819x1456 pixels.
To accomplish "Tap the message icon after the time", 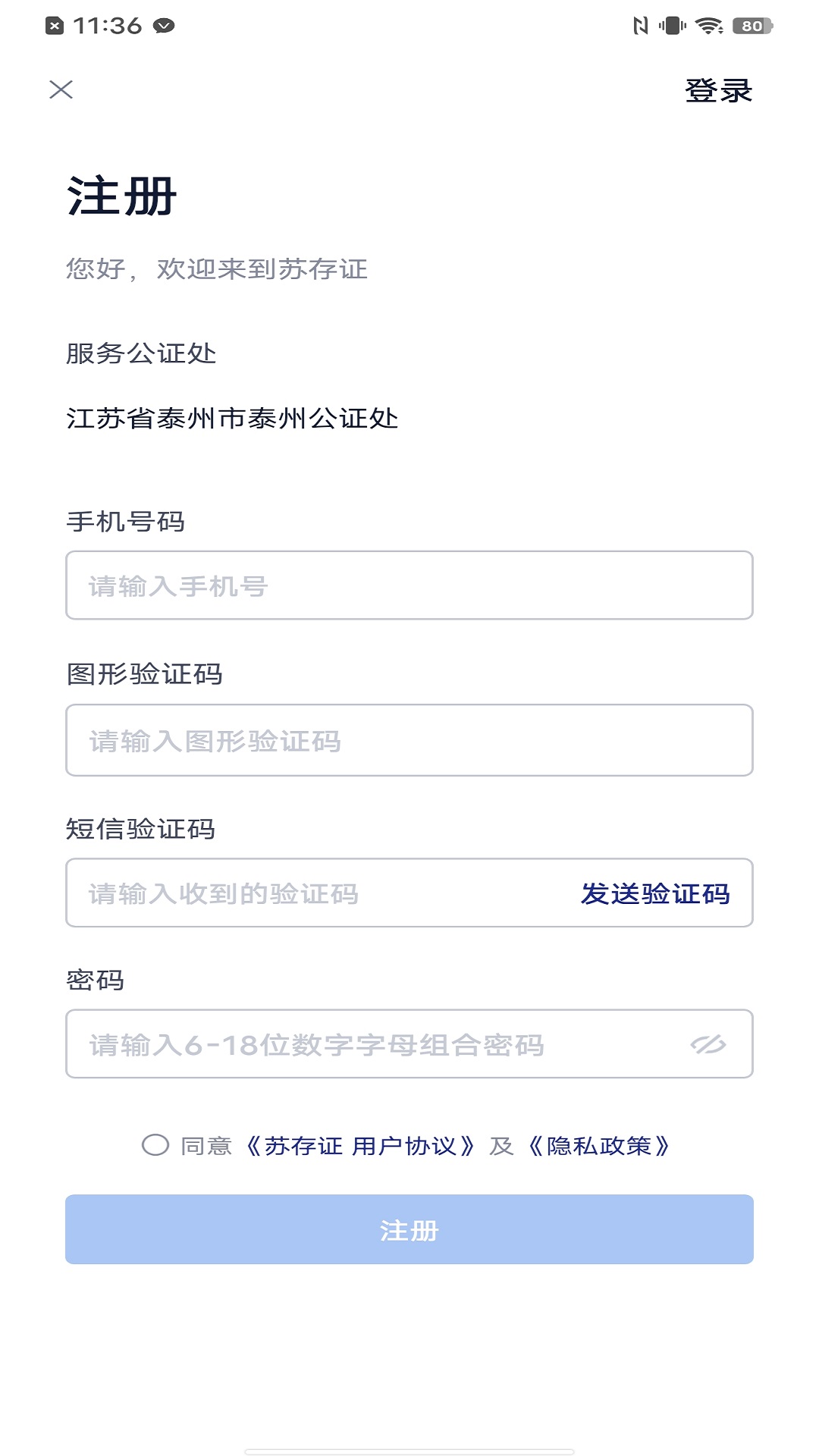I will 164,26.
